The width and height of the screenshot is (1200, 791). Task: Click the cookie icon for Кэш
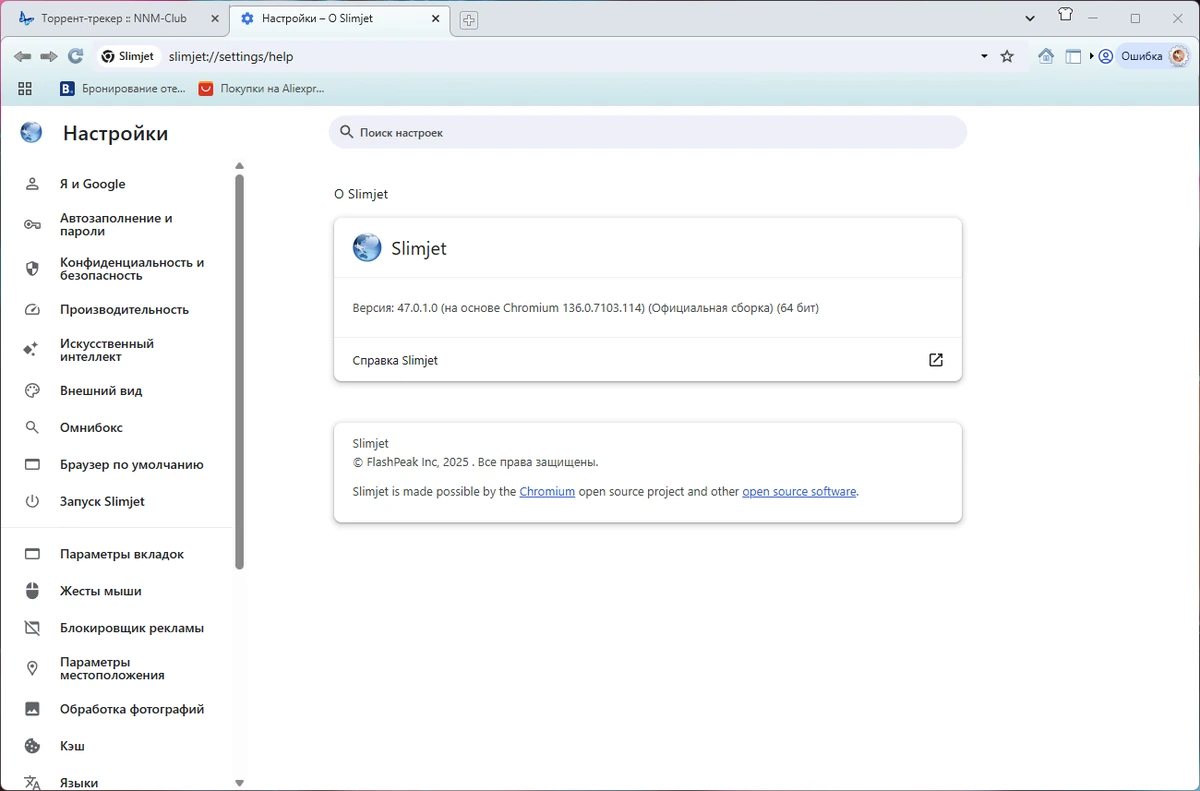point(32,746)
